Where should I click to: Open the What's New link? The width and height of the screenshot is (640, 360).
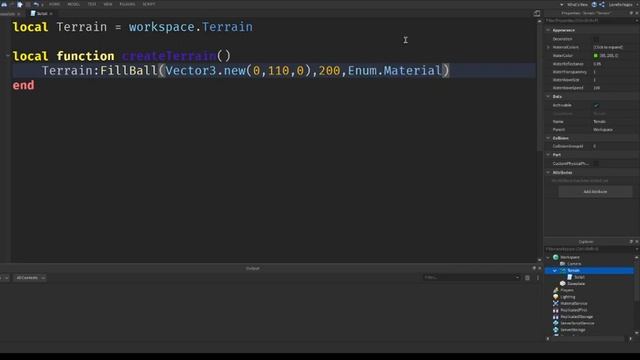point(577,4)
